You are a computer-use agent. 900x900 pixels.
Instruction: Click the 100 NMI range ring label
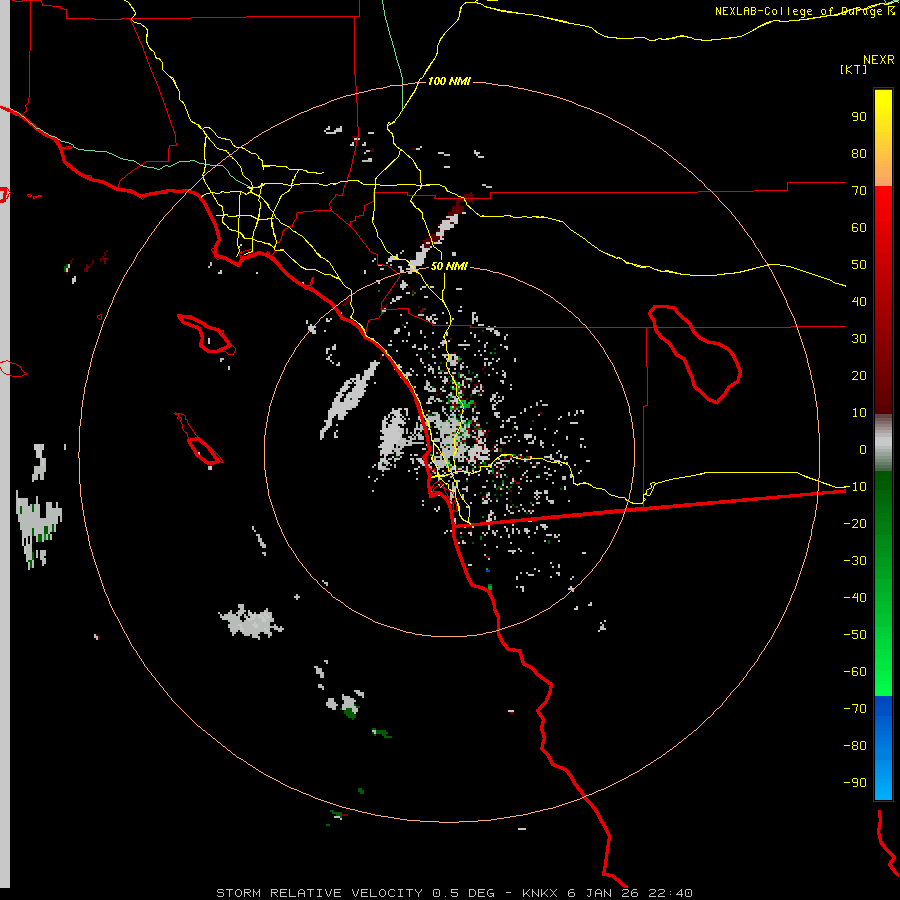point(449,81)
